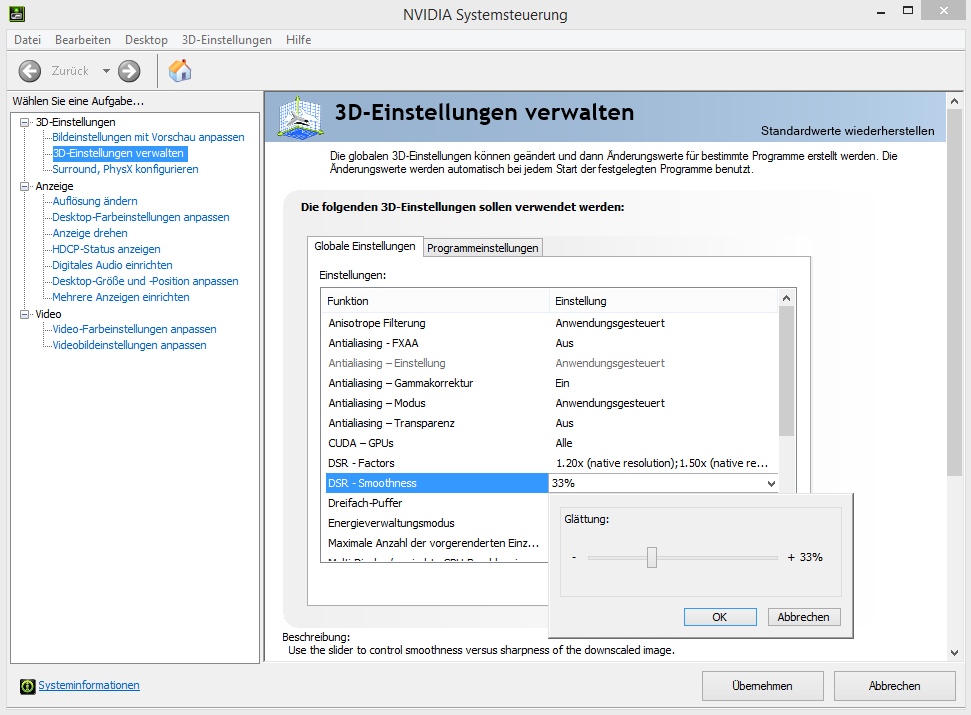Collapse the 3D-Einstellungen tree node
The height and width of the screenshot is (715, 971).
25,122
